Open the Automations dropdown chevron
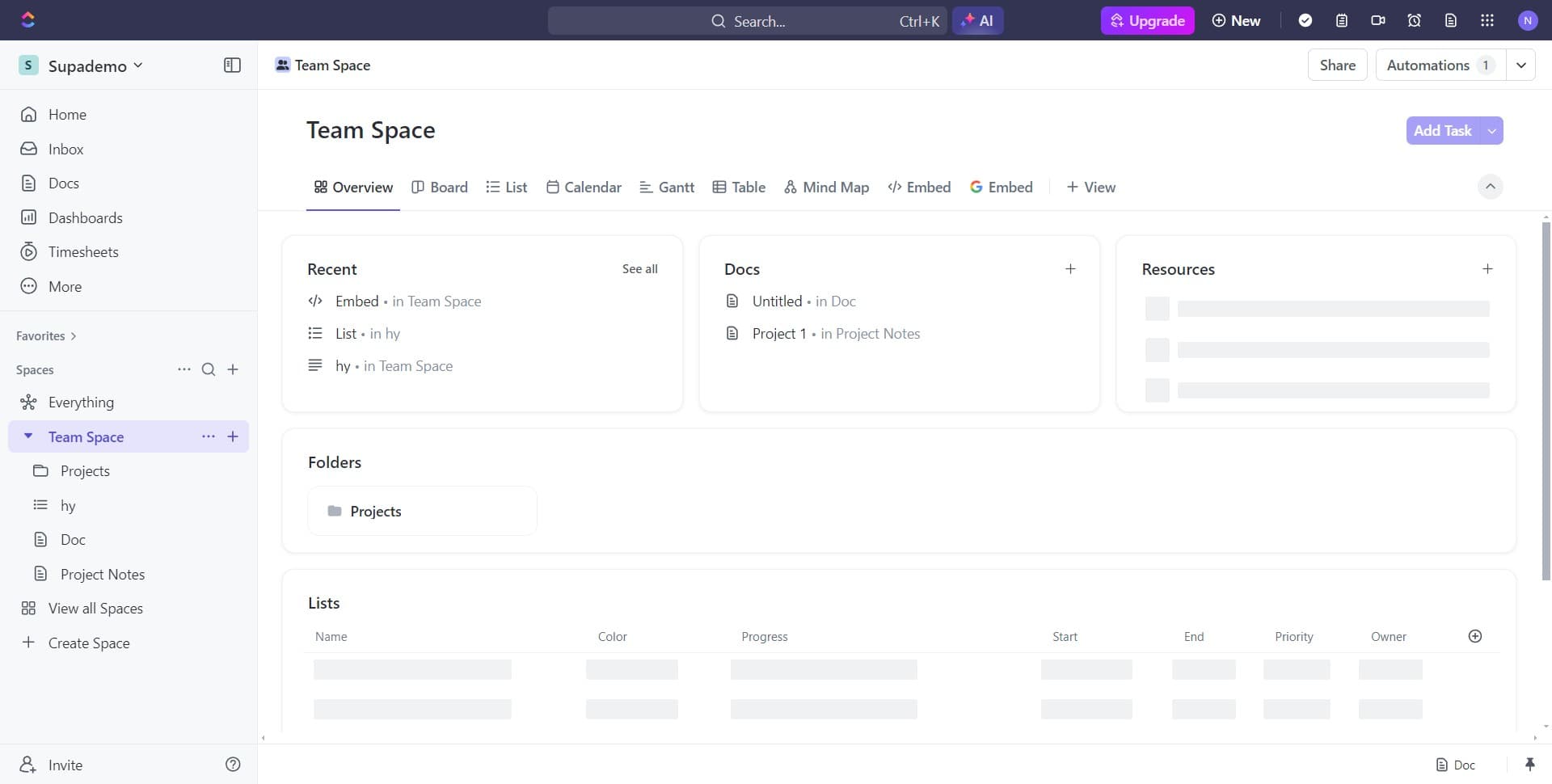Image resolution: width=1552 pixels, height=784 pixels. pos(1522,65)
